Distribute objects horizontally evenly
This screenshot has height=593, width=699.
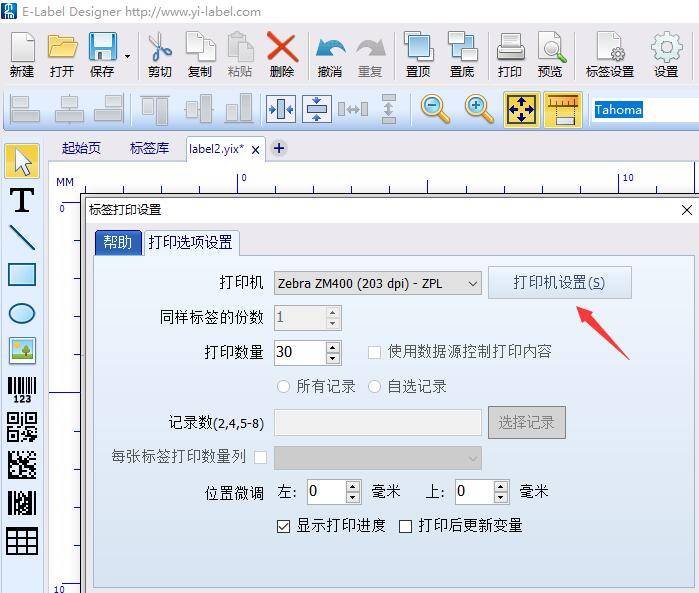[x=353, y=109]
